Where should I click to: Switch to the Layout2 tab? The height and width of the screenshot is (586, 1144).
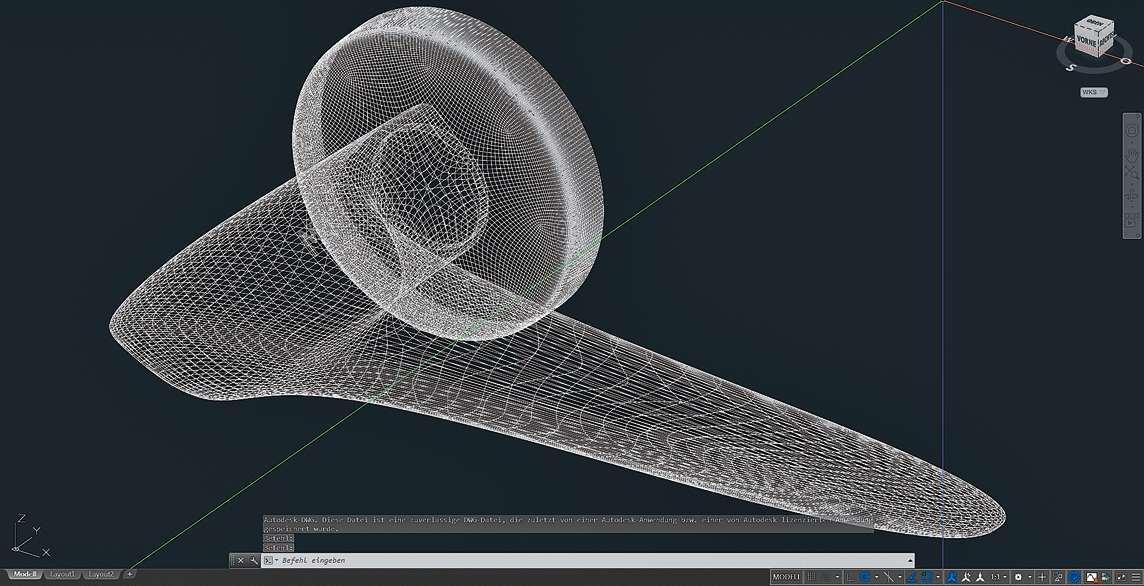tap(101, 574)
